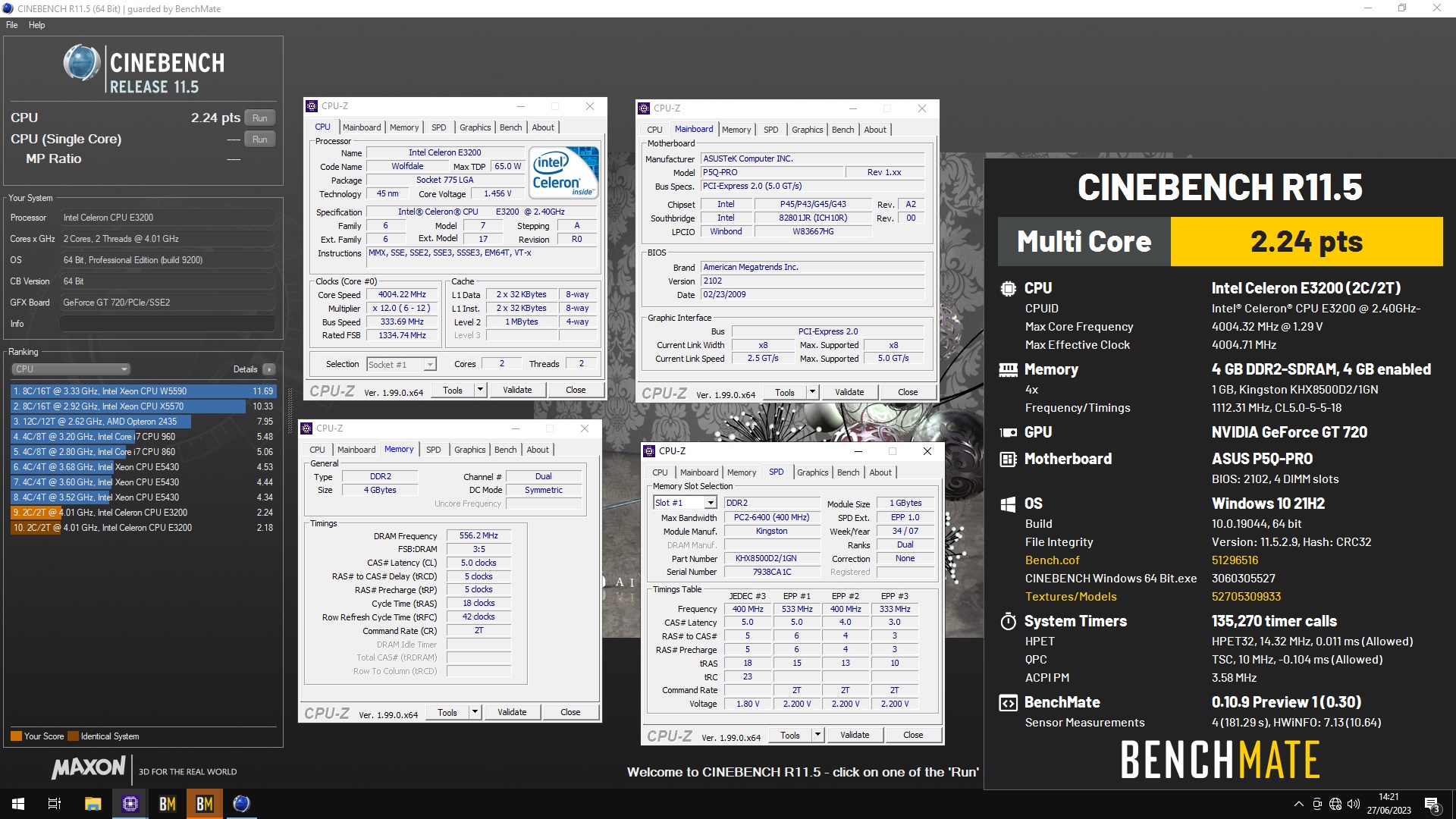This screenshot has width=1456, height=819.
Task: Switch to SPD tab in Memory window
Action: (x=433, y=450)
